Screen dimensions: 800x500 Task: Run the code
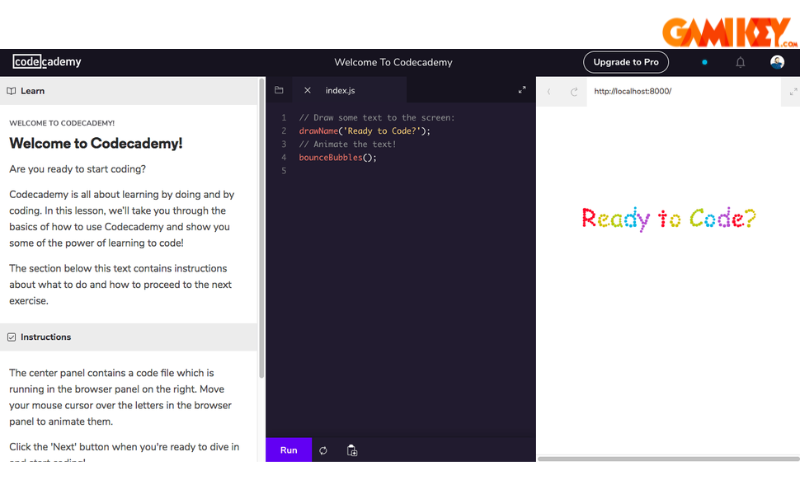coord(288,450)
